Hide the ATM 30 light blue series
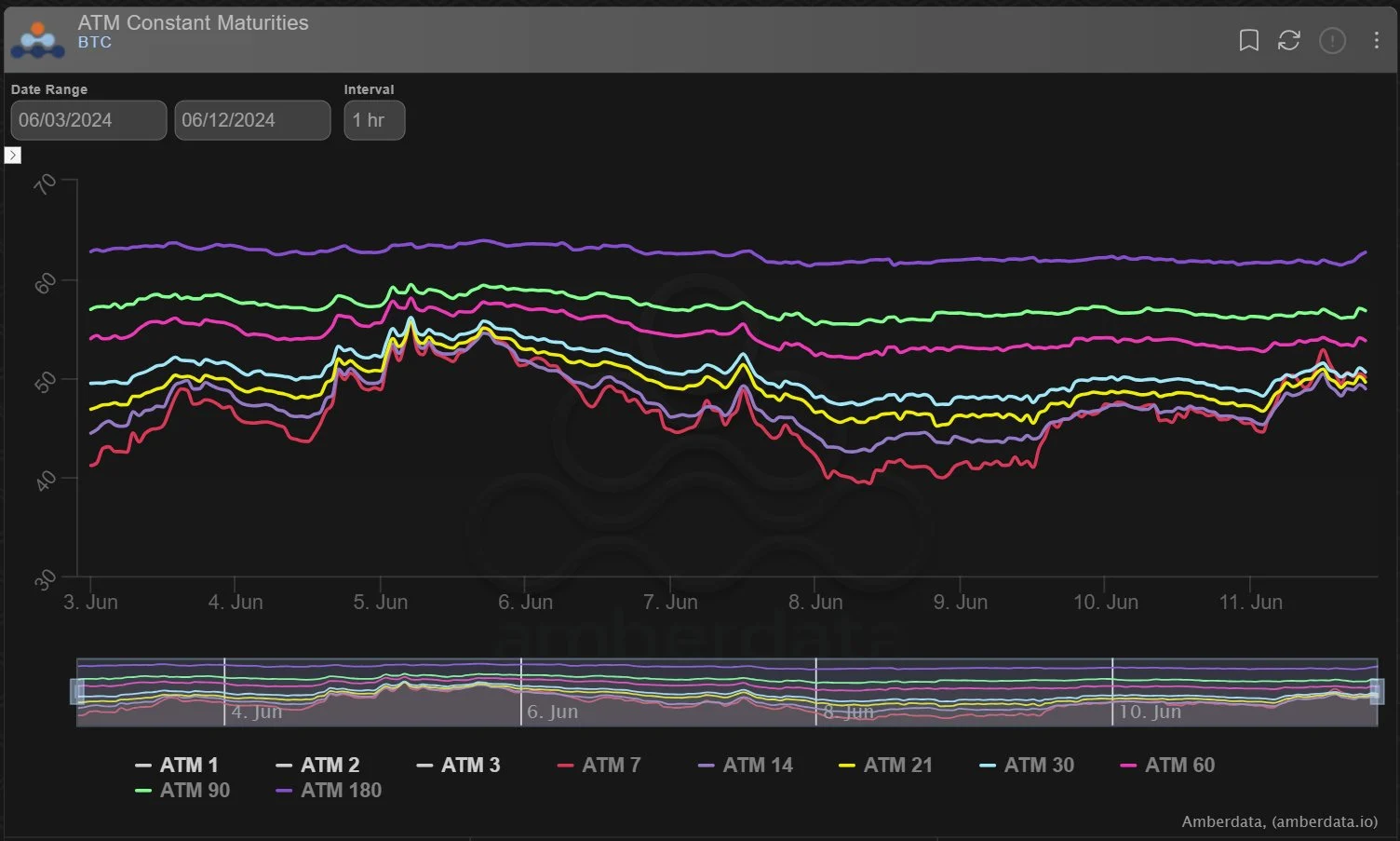 (x=1027, y=765)
